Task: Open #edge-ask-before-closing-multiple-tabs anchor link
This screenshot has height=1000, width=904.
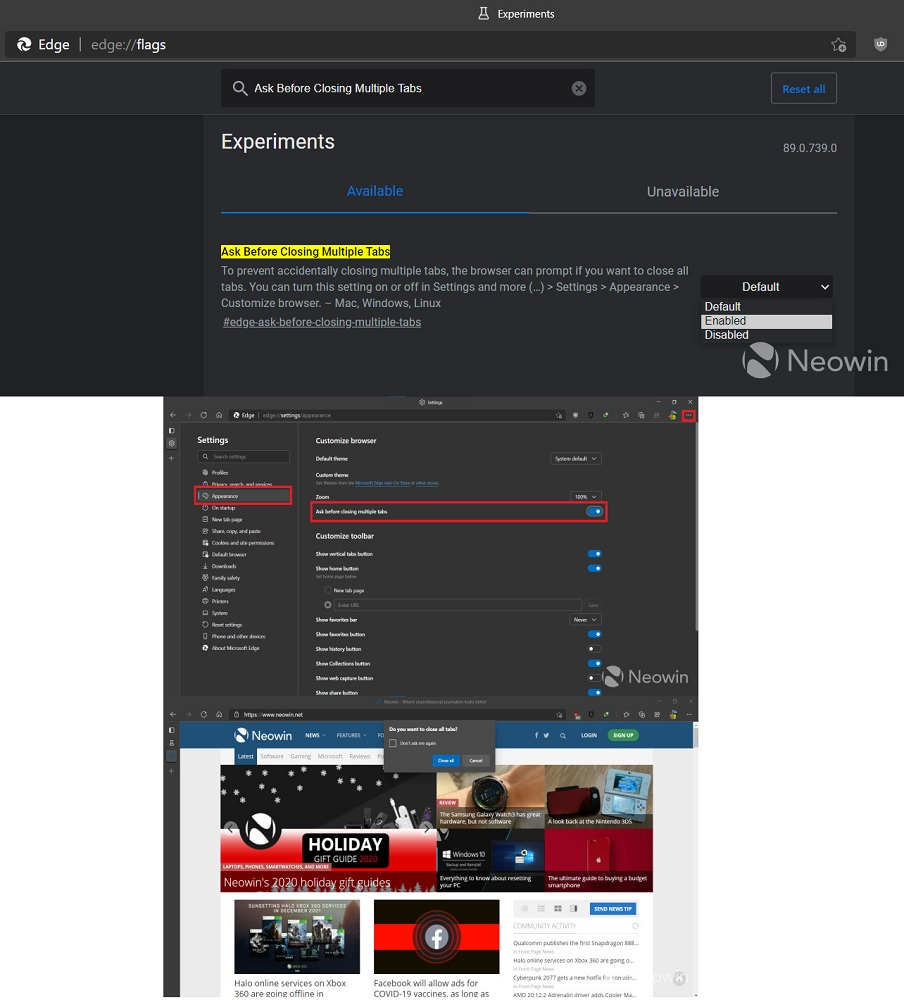Action: coord(322,322)
